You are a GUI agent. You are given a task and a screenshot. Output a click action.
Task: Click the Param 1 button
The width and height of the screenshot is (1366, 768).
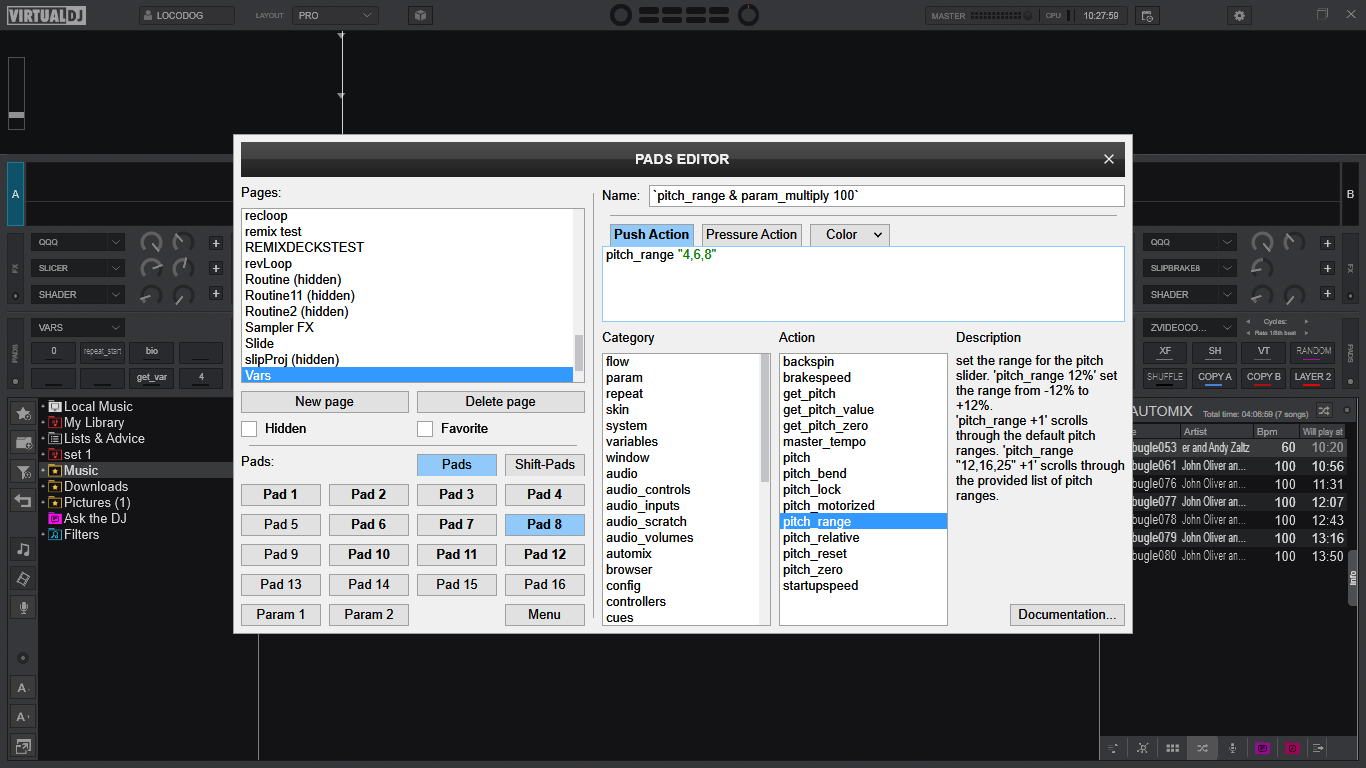[x=281, y=615]
